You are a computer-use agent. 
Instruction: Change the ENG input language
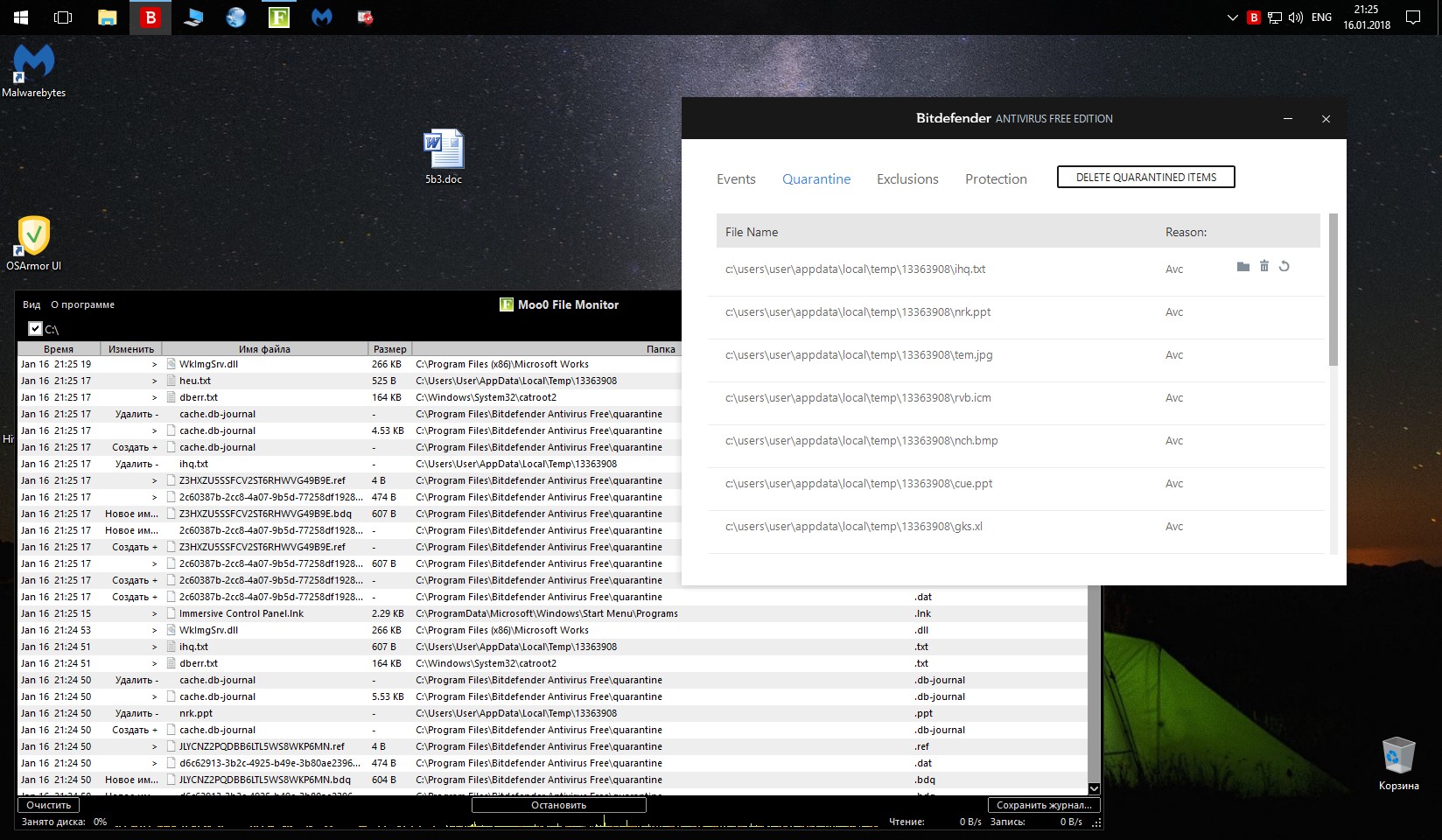point(1322,17)
